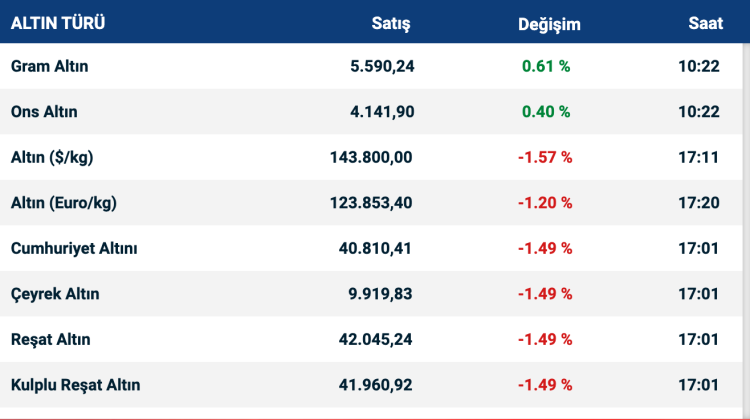Select the Saat column header
The width and height of the screenshot is (750, 420).
coord(705,23)
